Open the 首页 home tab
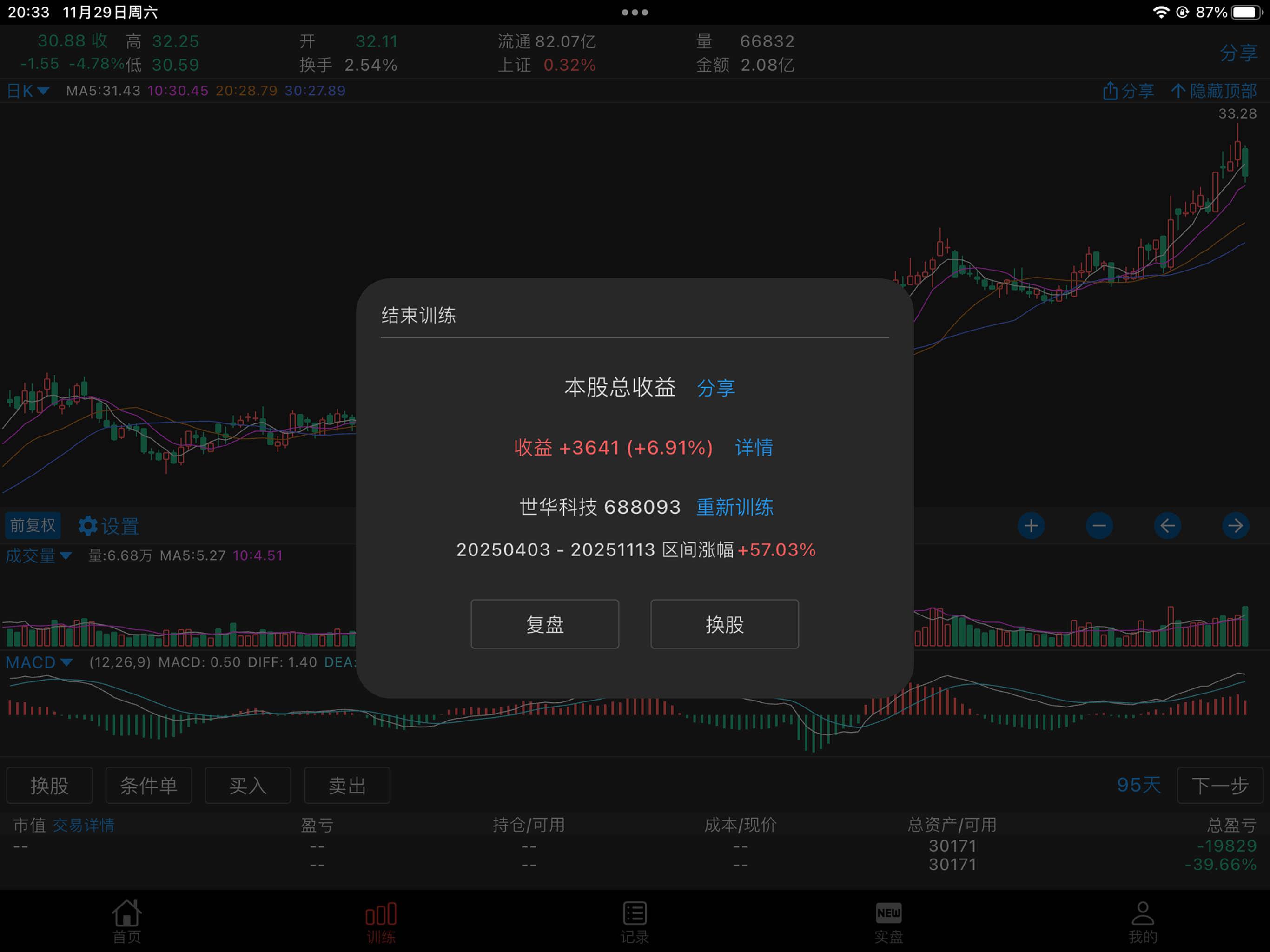The image size is (1270, 952). pos(127,922)
